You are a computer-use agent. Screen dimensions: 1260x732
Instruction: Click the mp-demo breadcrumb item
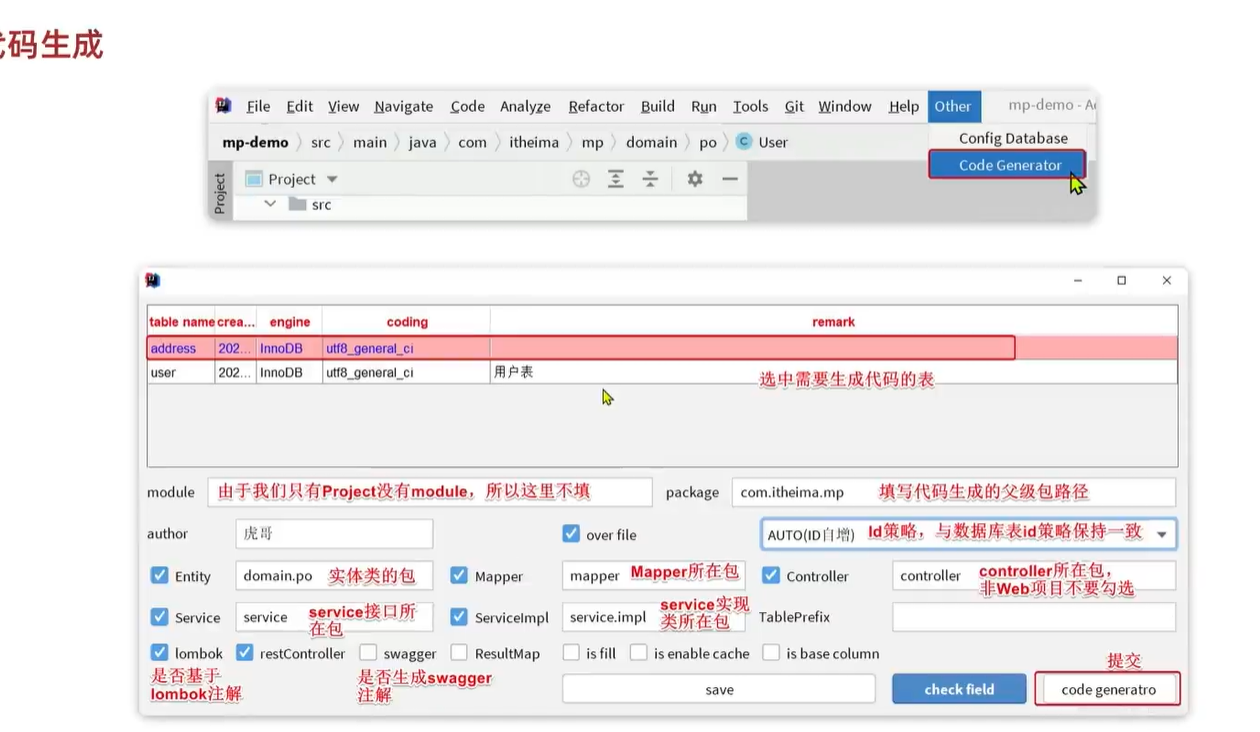[255, 142]
